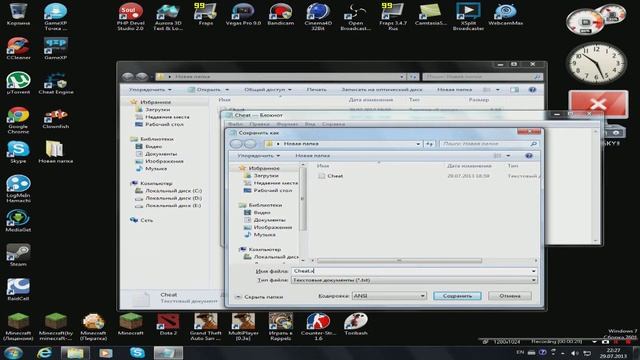
Task: Open the Файл menu in Notepad
Action: pos(236,124)
